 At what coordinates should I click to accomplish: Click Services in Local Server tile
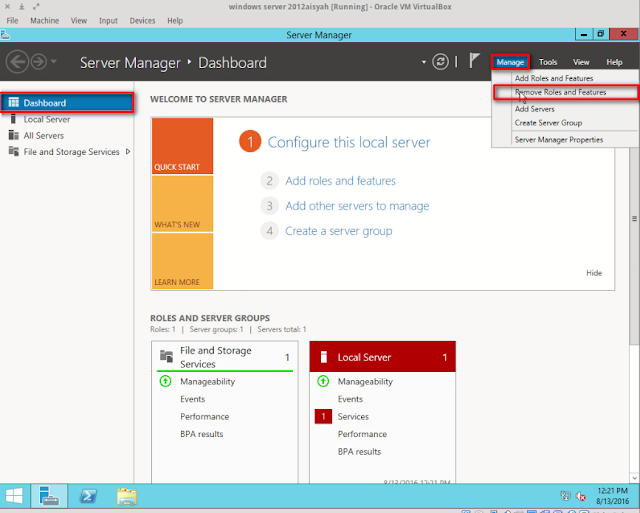353,417
